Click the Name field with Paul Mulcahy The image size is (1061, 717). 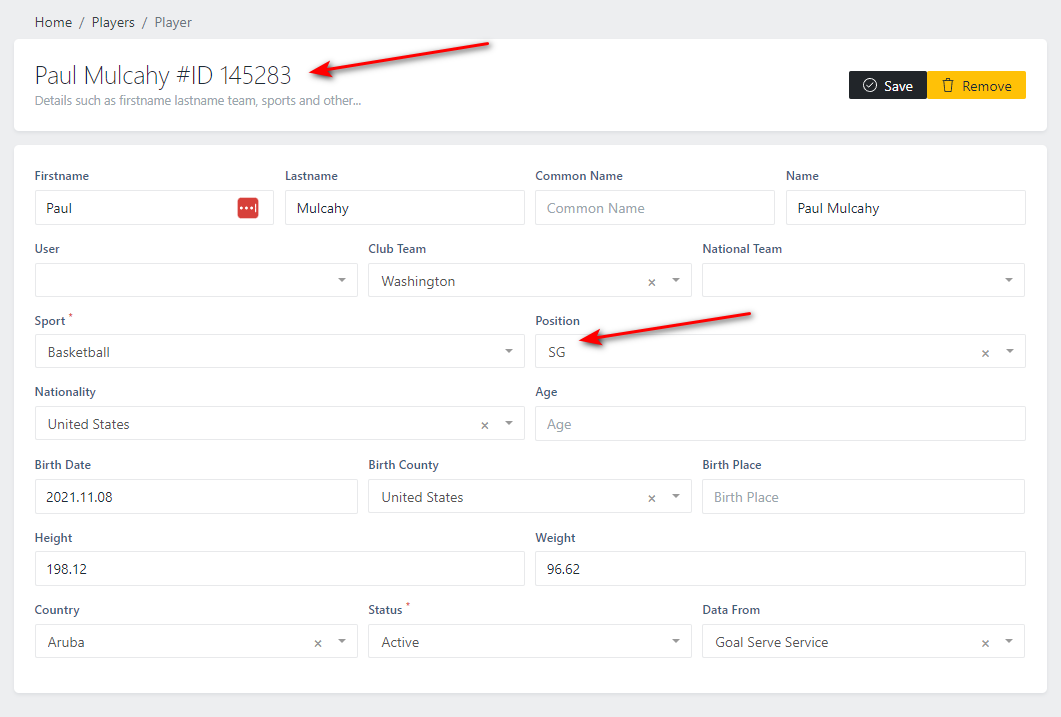click(x=905, y=208)
